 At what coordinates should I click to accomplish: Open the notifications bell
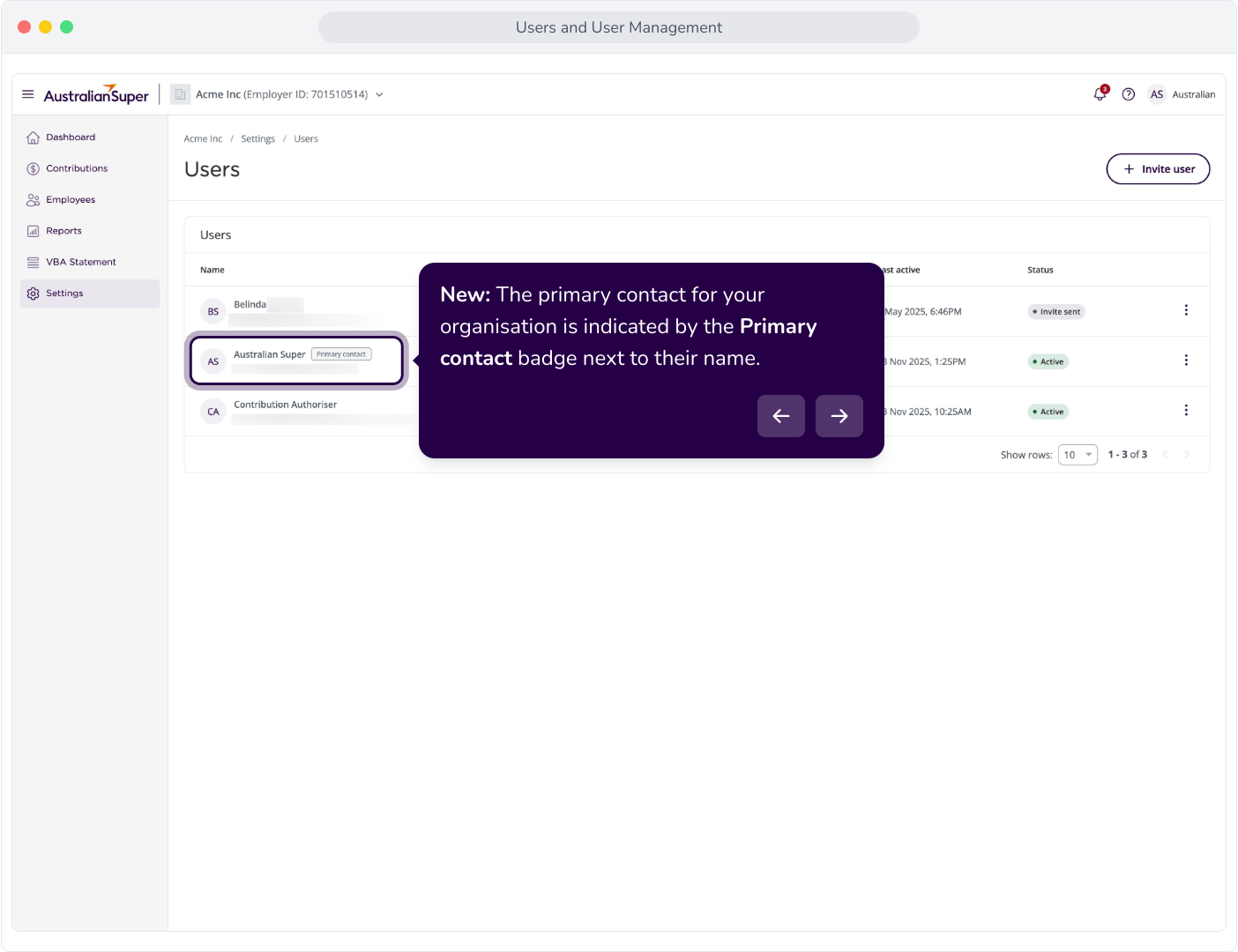click(1100, 94)
